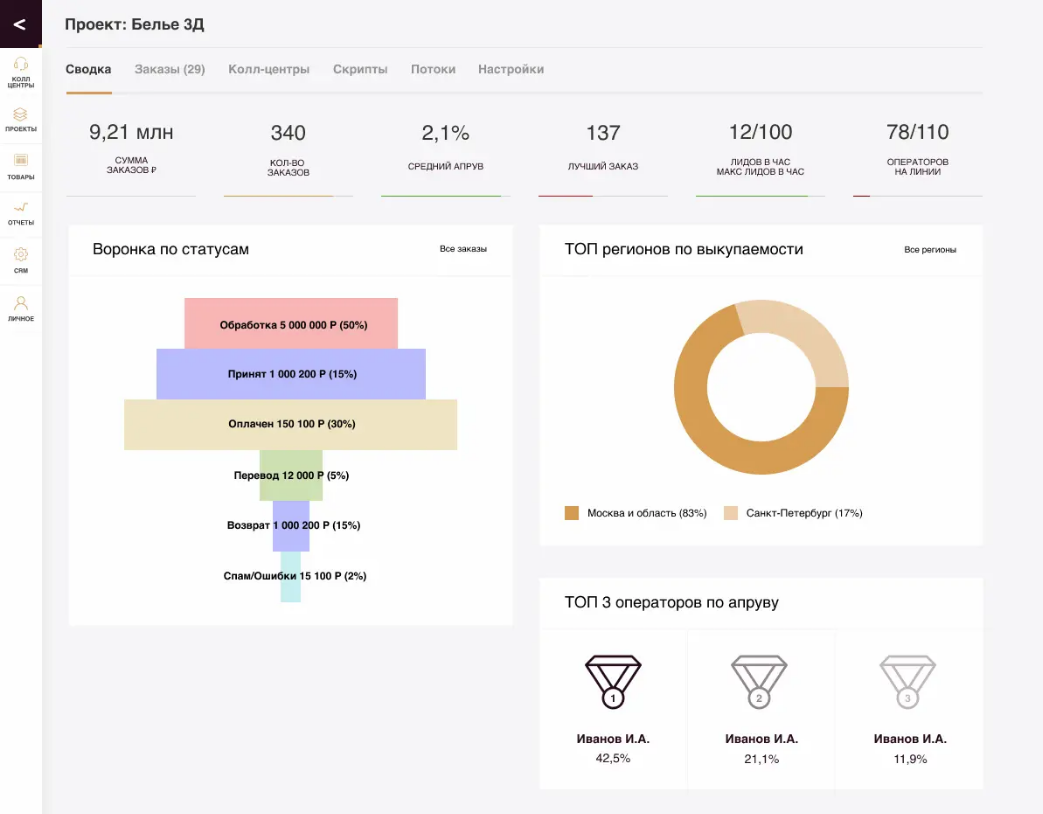Open Проекты in the sidebar
Screen dimensions: 1043x814
click(x=21, y=120)
